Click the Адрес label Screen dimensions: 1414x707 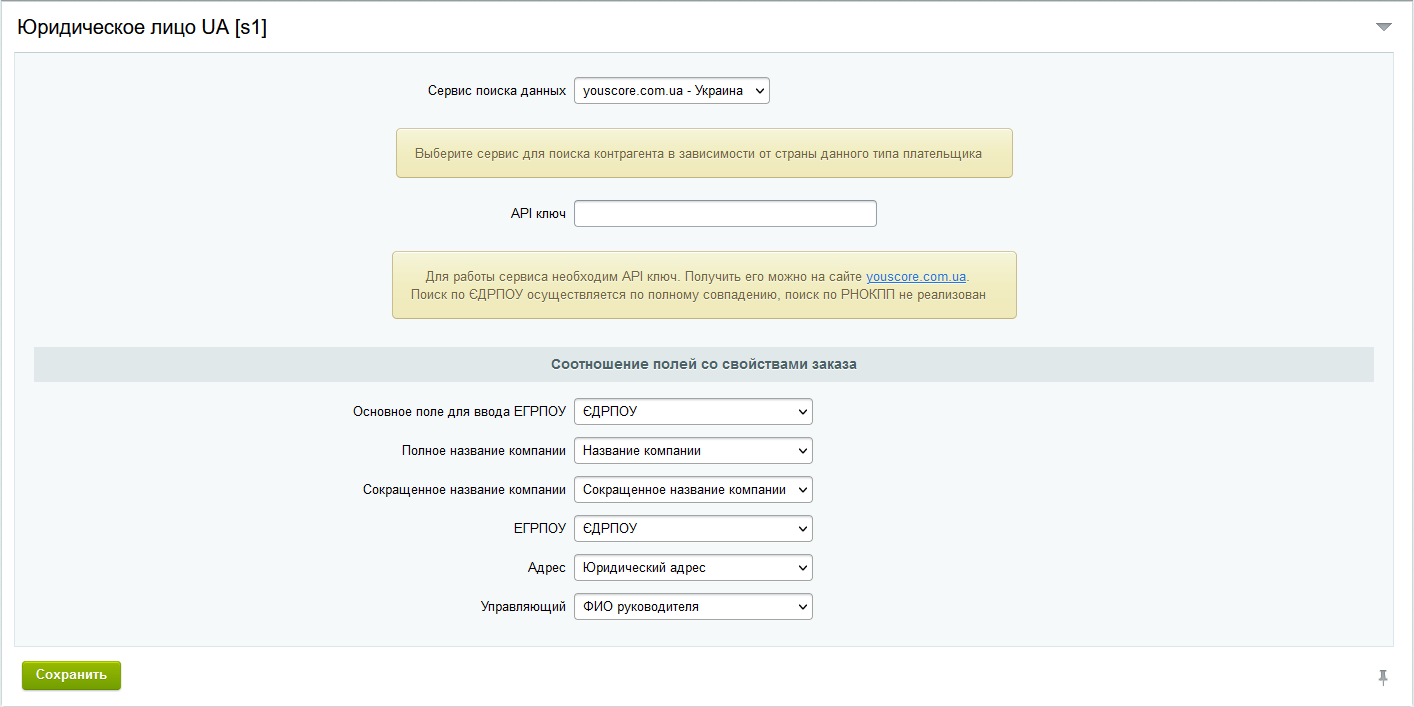point(547,568)
